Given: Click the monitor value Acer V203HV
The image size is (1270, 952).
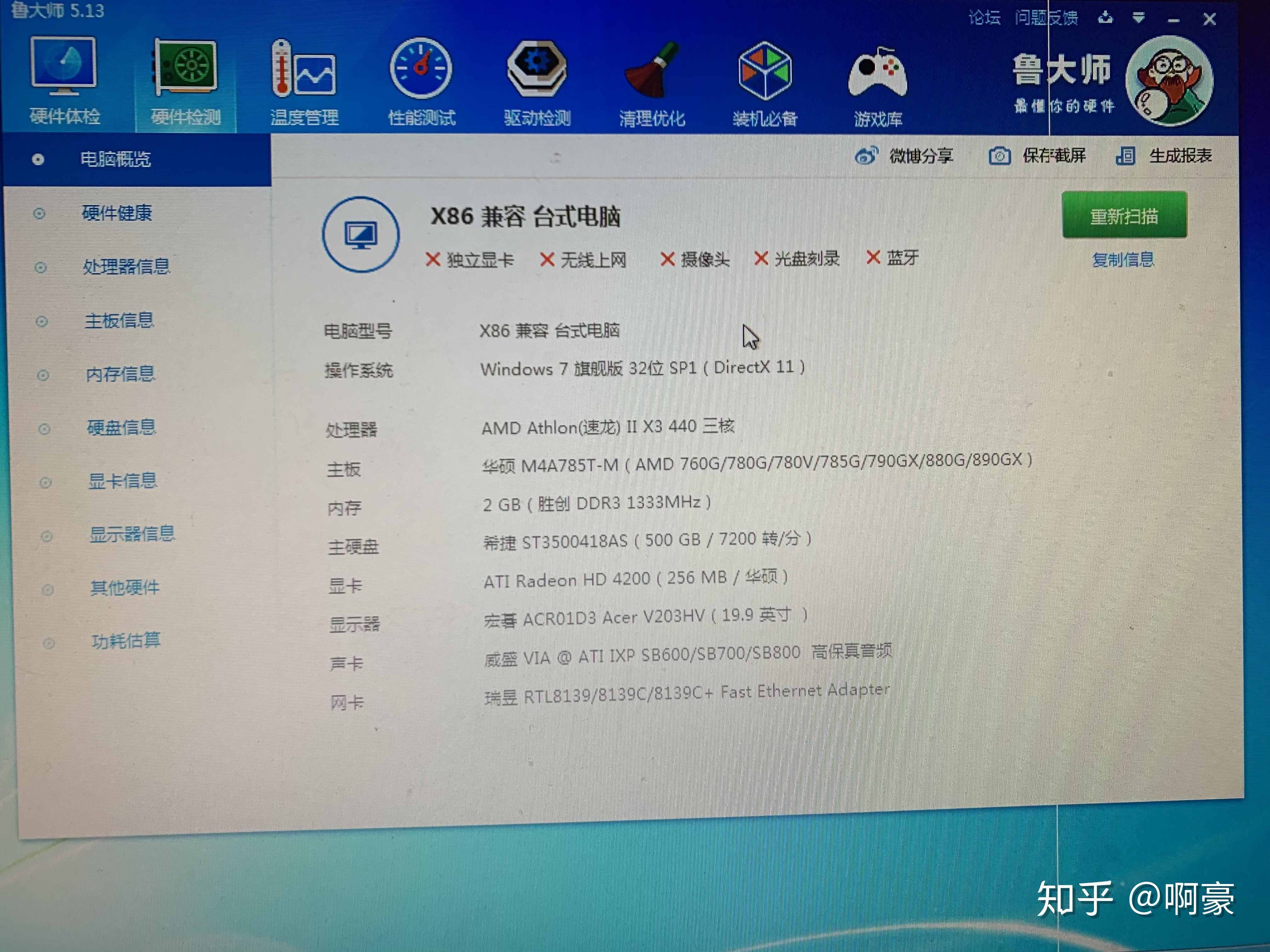Looking at the screenshot, I should pyautogui.click(x=646, y=617).
